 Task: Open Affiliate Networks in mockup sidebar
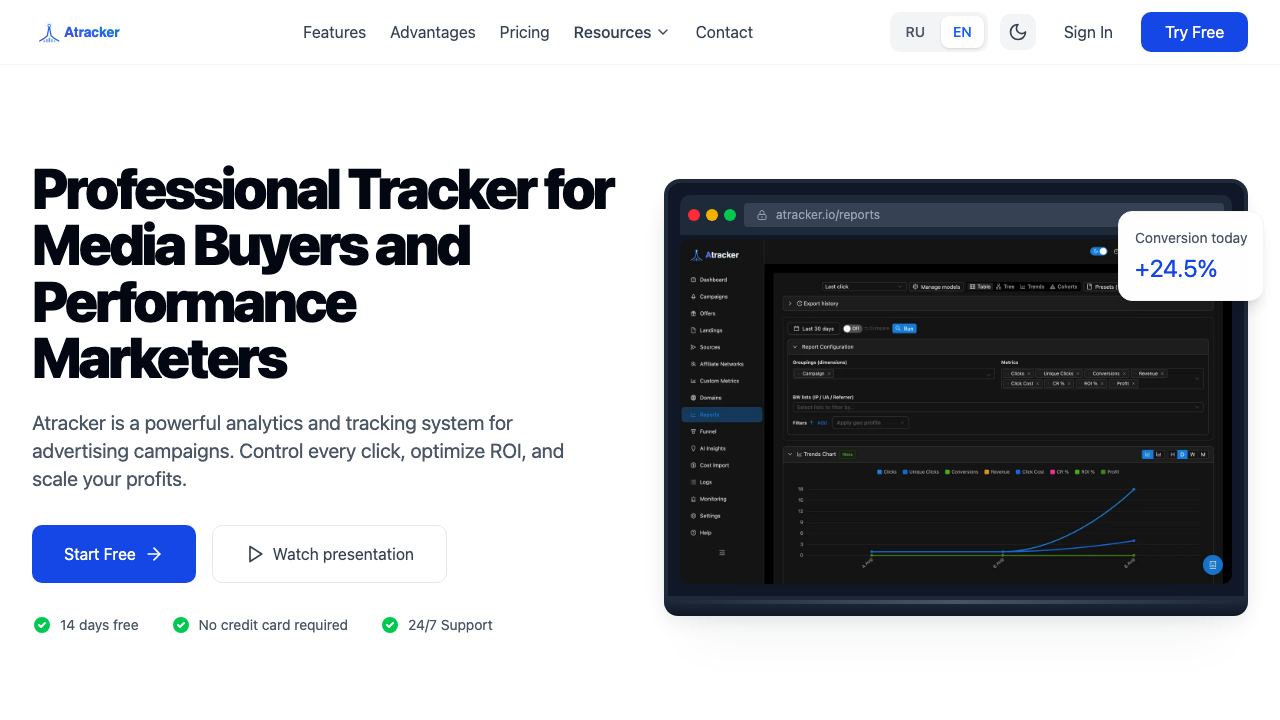721,364
